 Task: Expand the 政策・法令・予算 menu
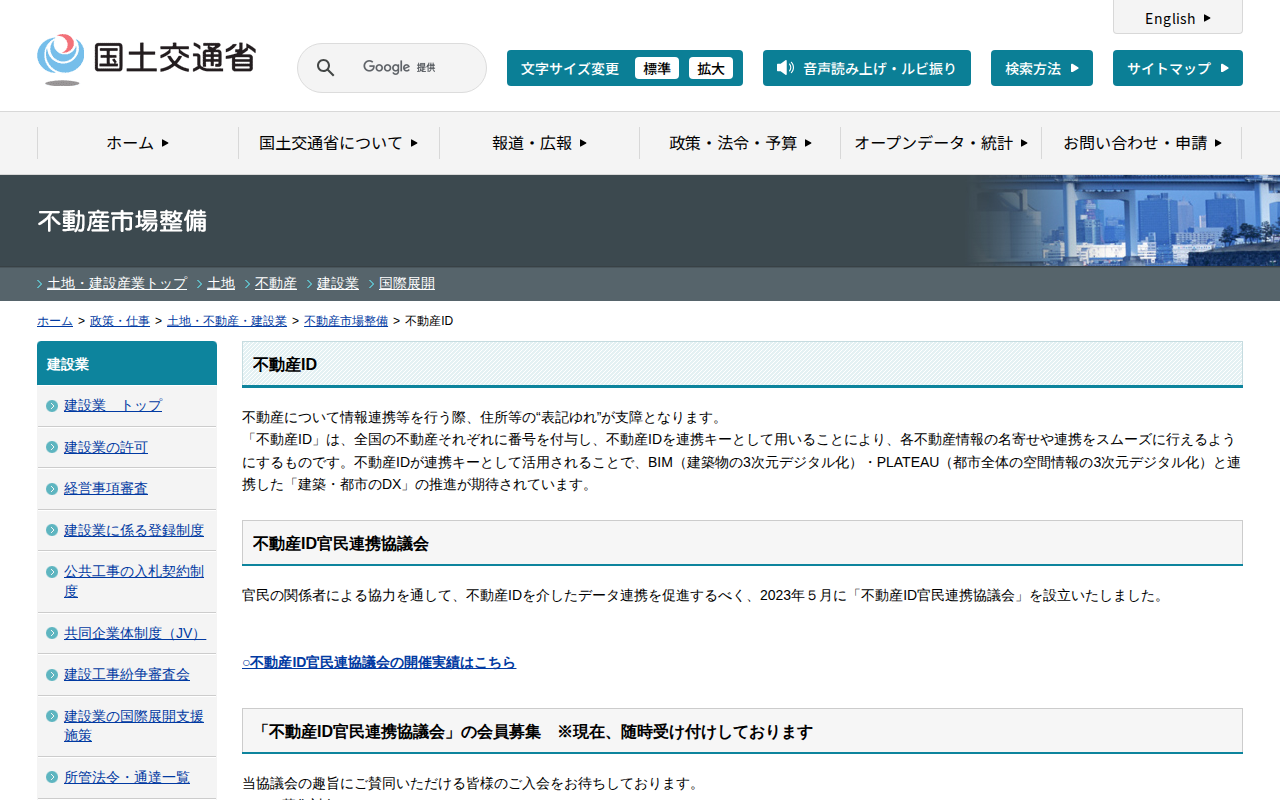click(740, 143)
